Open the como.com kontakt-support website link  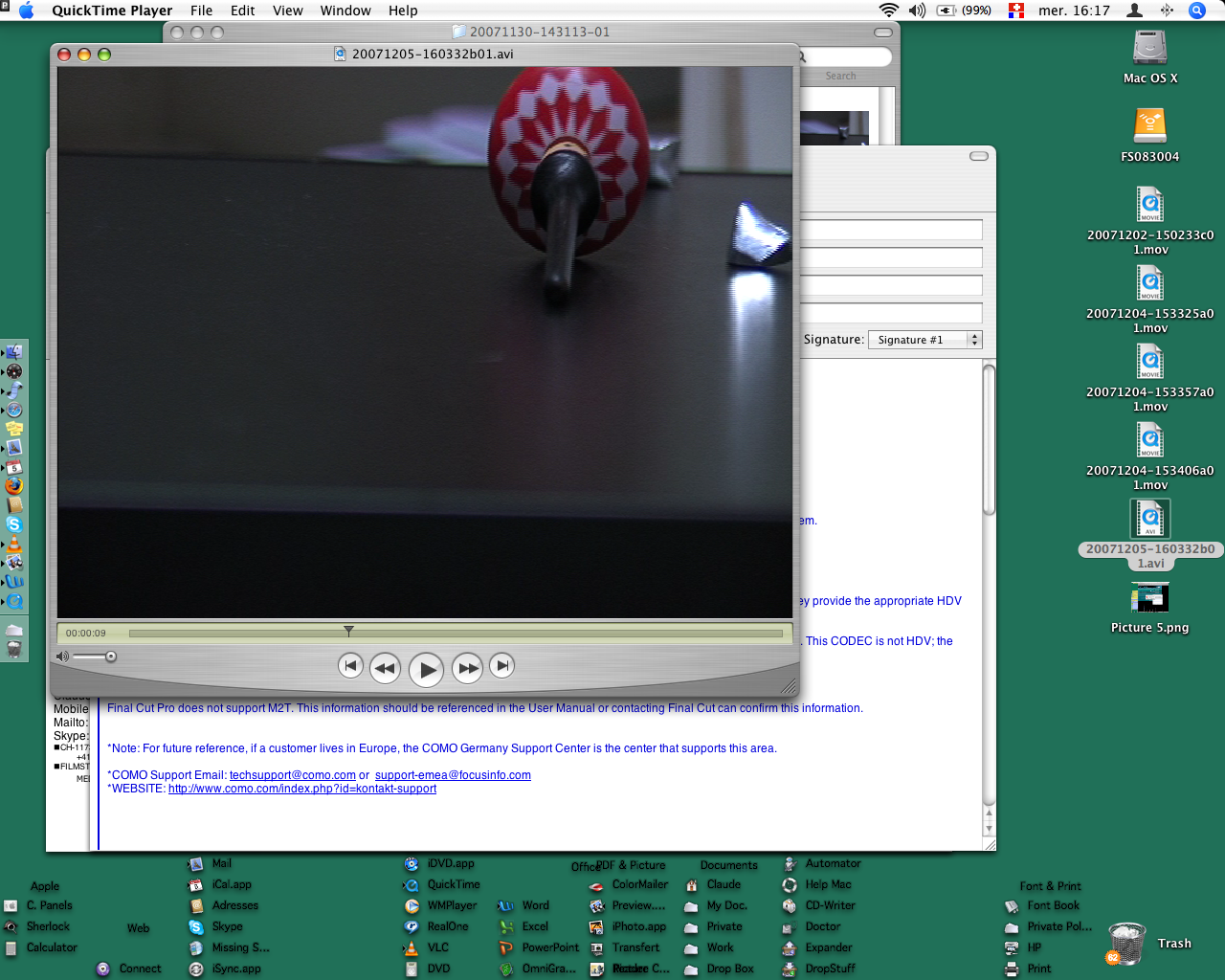point(301,789)
